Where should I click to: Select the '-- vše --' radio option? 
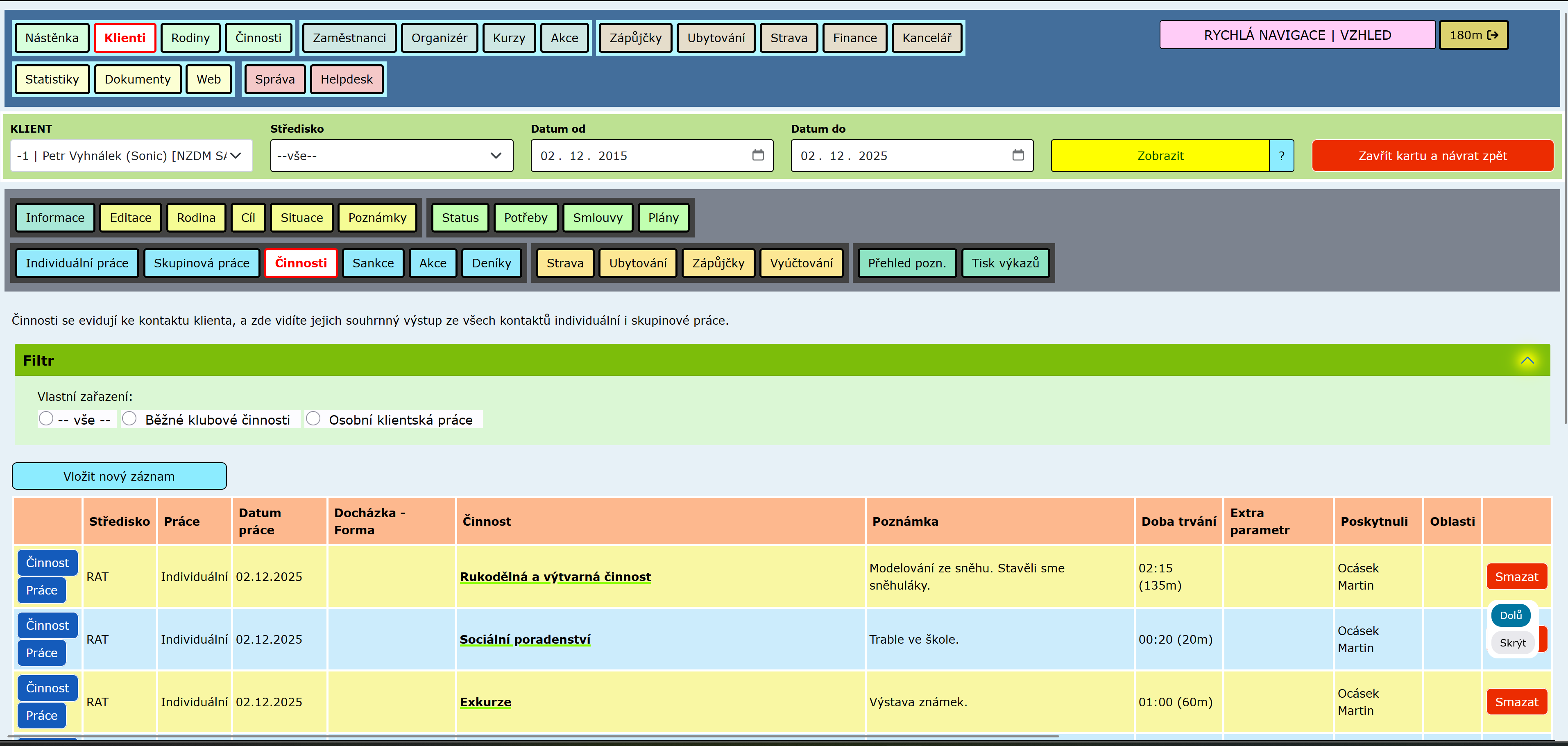tap(46, 418)
